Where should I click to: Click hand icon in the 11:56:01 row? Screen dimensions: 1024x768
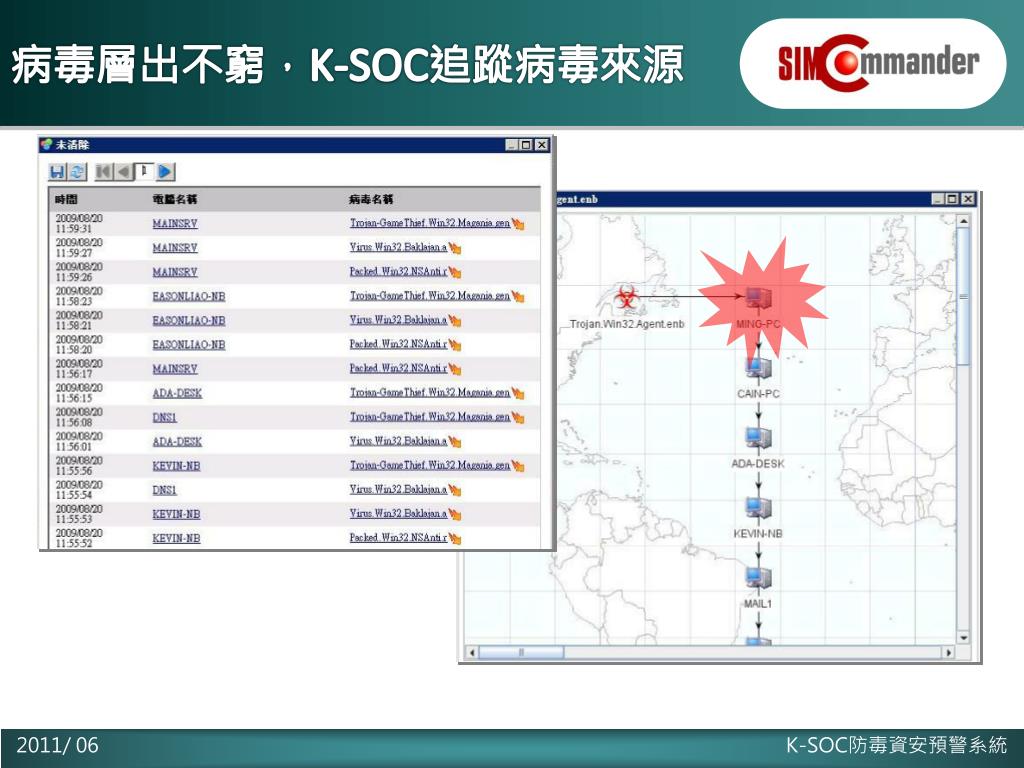click(455, 441)
